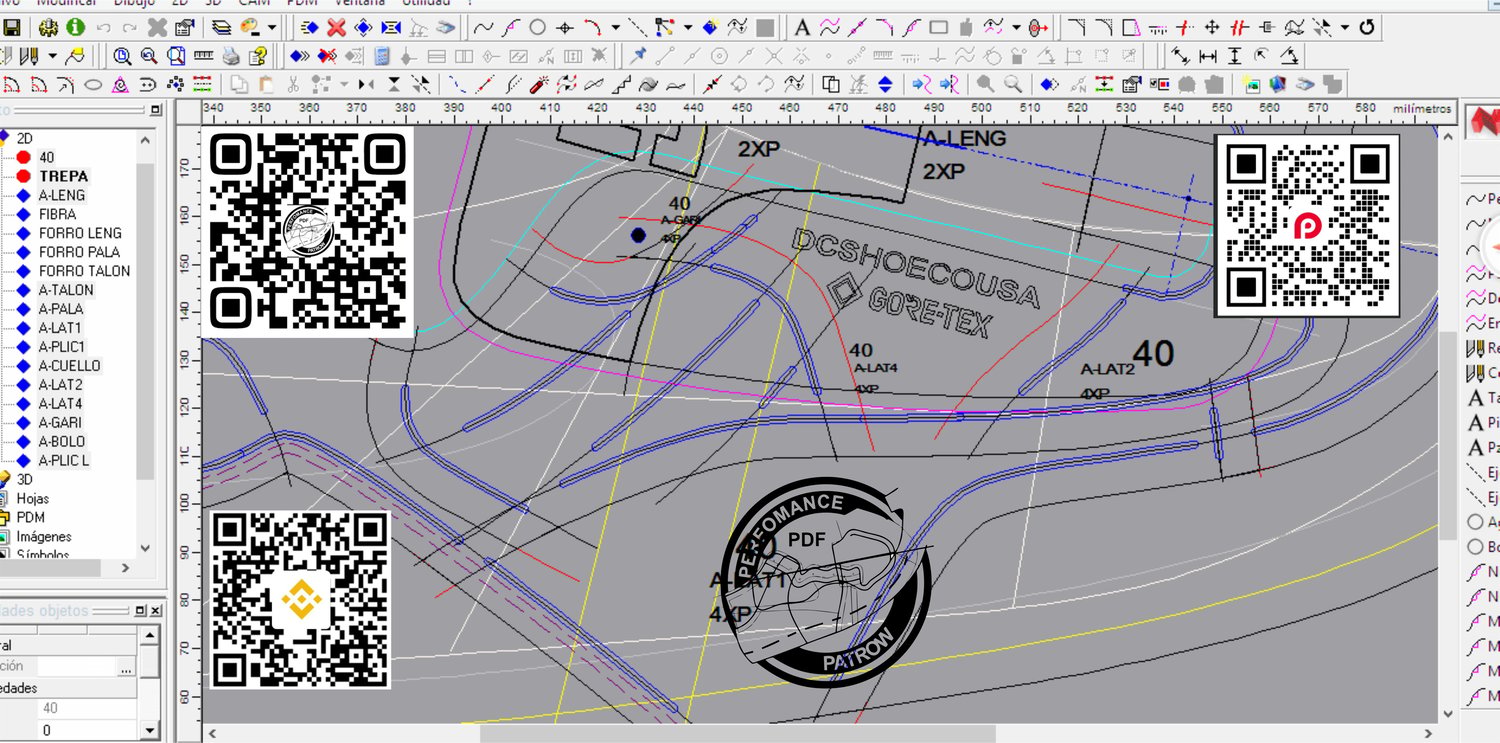1500x743 pixels.
Task: Select the A-LAT1 layer in the tree
Action: [x=60, y=328]
